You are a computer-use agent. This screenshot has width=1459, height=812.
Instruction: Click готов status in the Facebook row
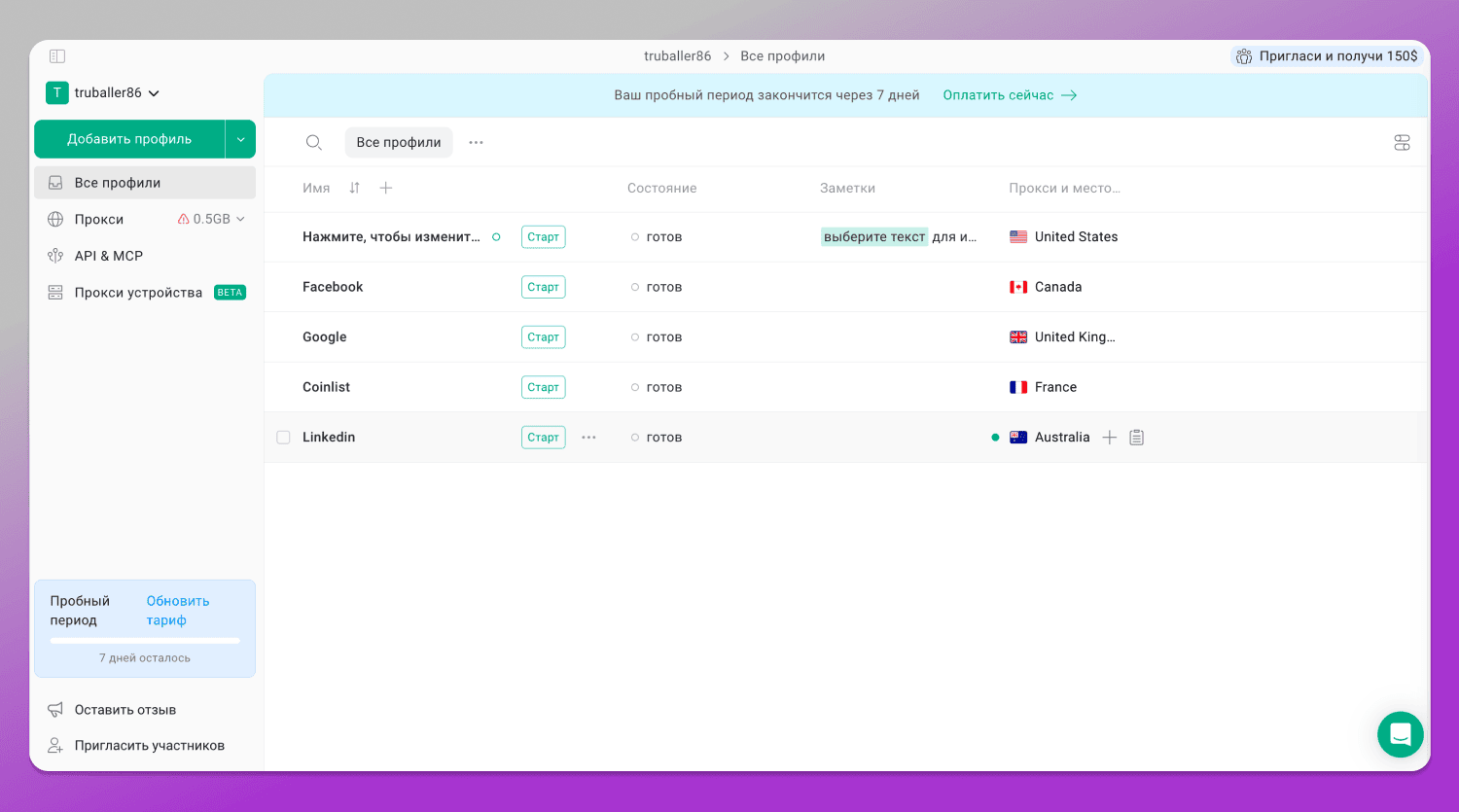point(664,287)
